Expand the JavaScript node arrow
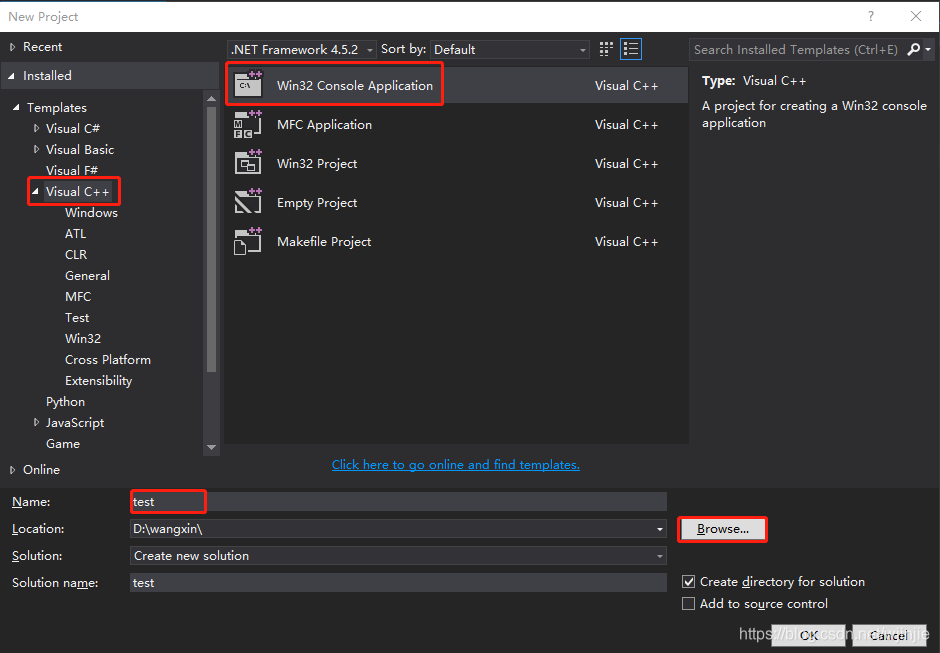 [x=36, y=423]
